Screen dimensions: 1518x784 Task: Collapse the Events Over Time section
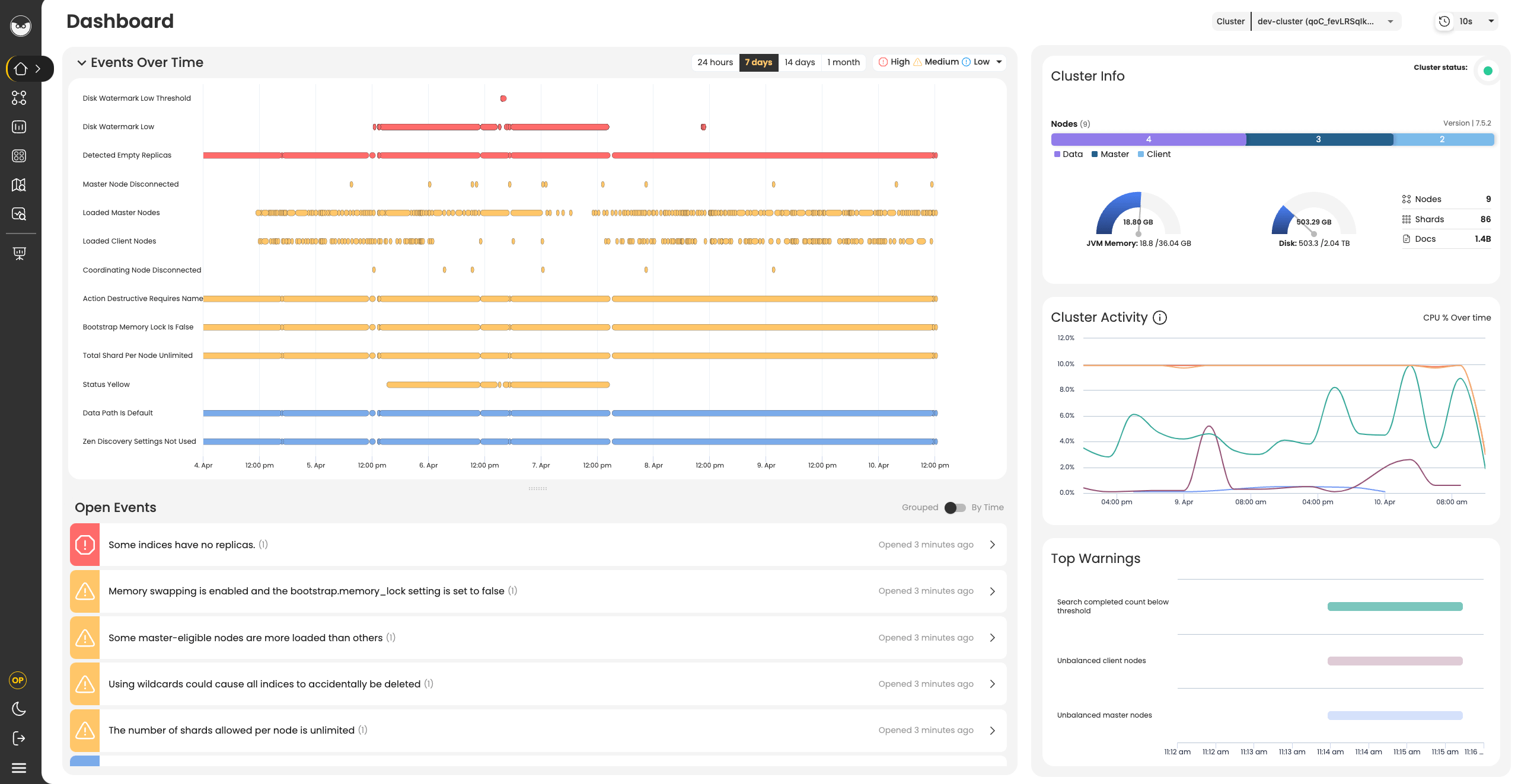82,63
